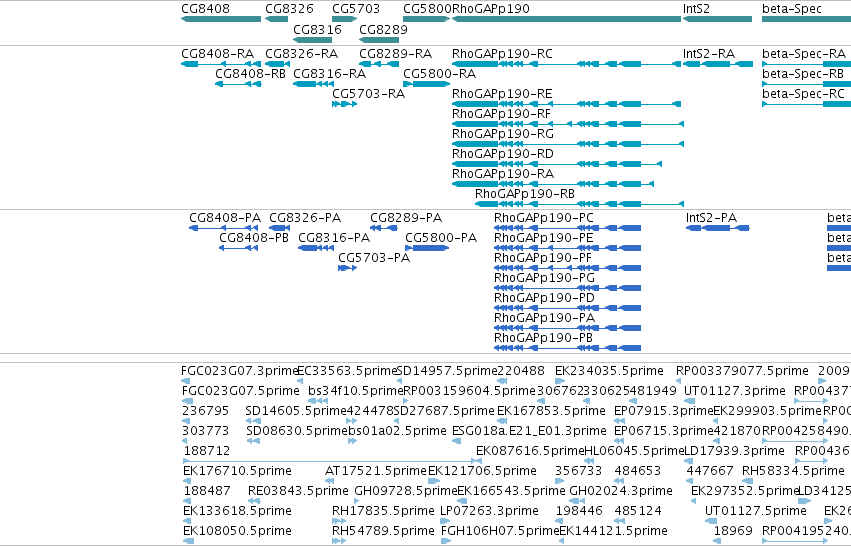Viewport: 851px width, 546px height.
Task: Click EST UT01127.5prime
Action: point(711,520)
